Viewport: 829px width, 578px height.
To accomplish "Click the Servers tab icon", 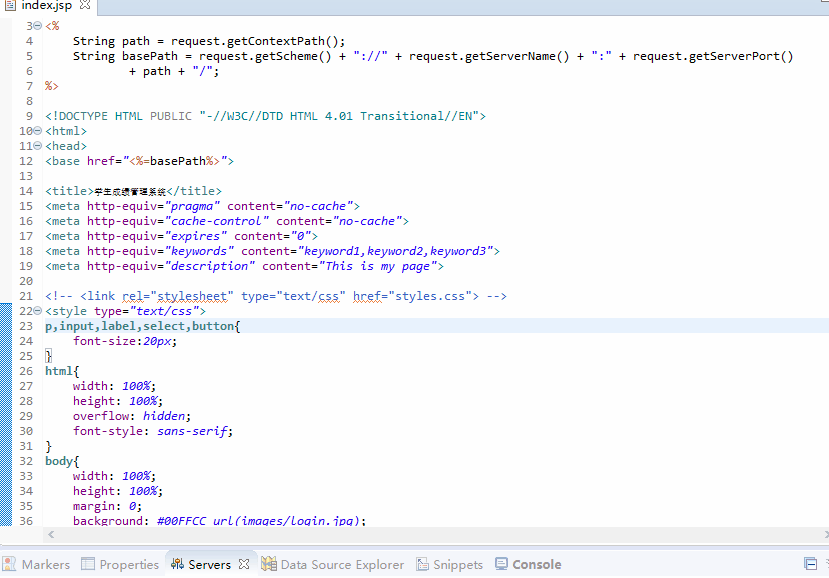I will point(177,564).
